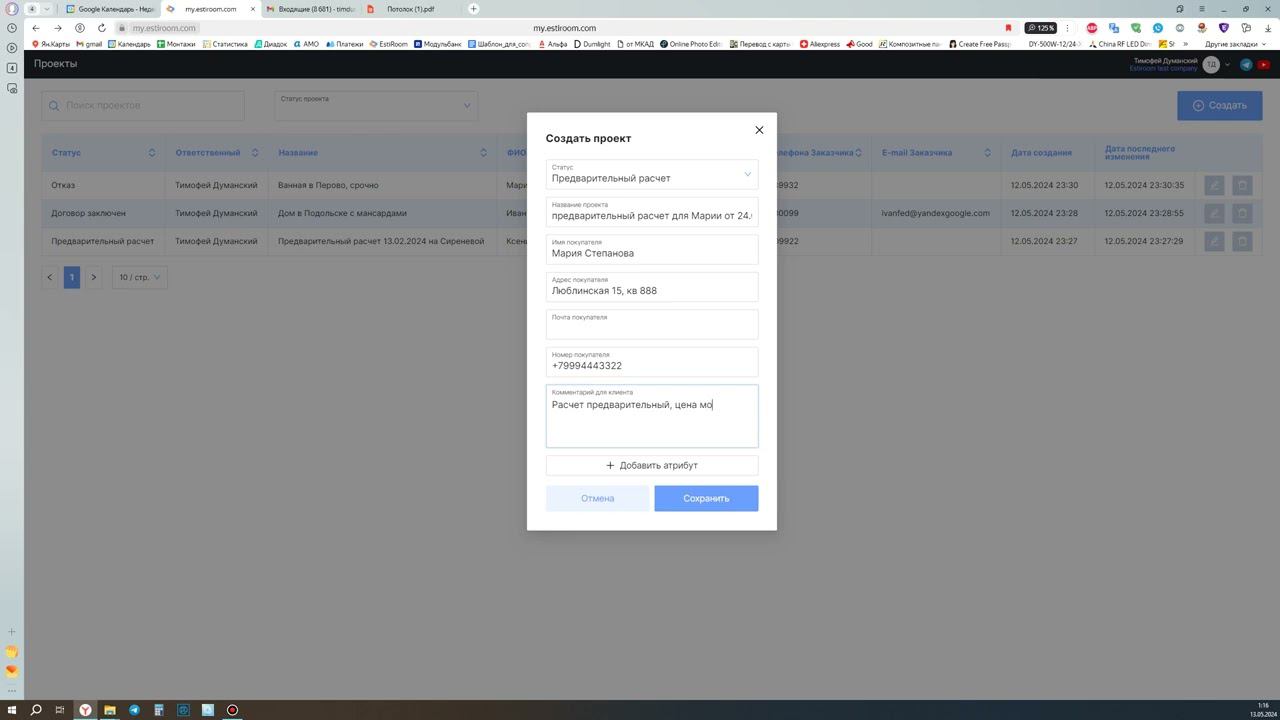Open Windows Start menu
Screen dimensions: 1280x720
click(x=11, y=710)
